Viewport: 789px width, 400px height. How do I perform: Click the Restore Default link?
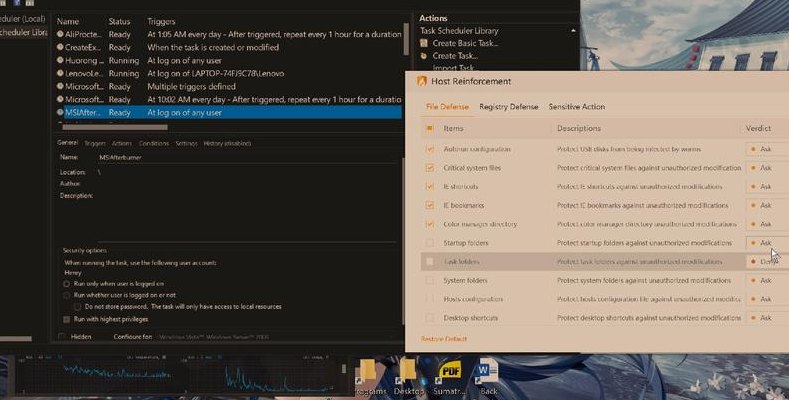(x=444, y=339)
